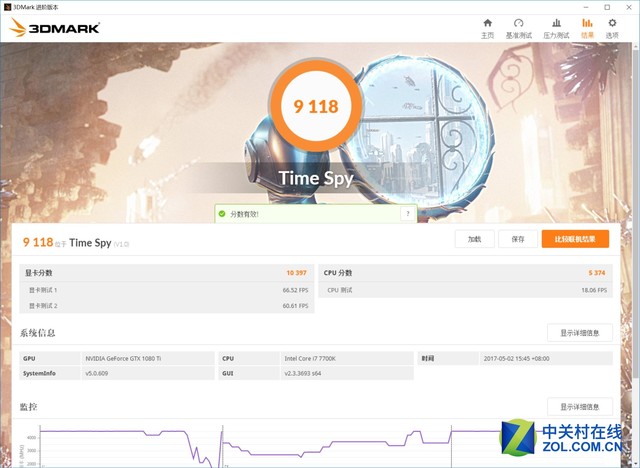
Task: Click the 加载 load button
Action: (474, 239)
